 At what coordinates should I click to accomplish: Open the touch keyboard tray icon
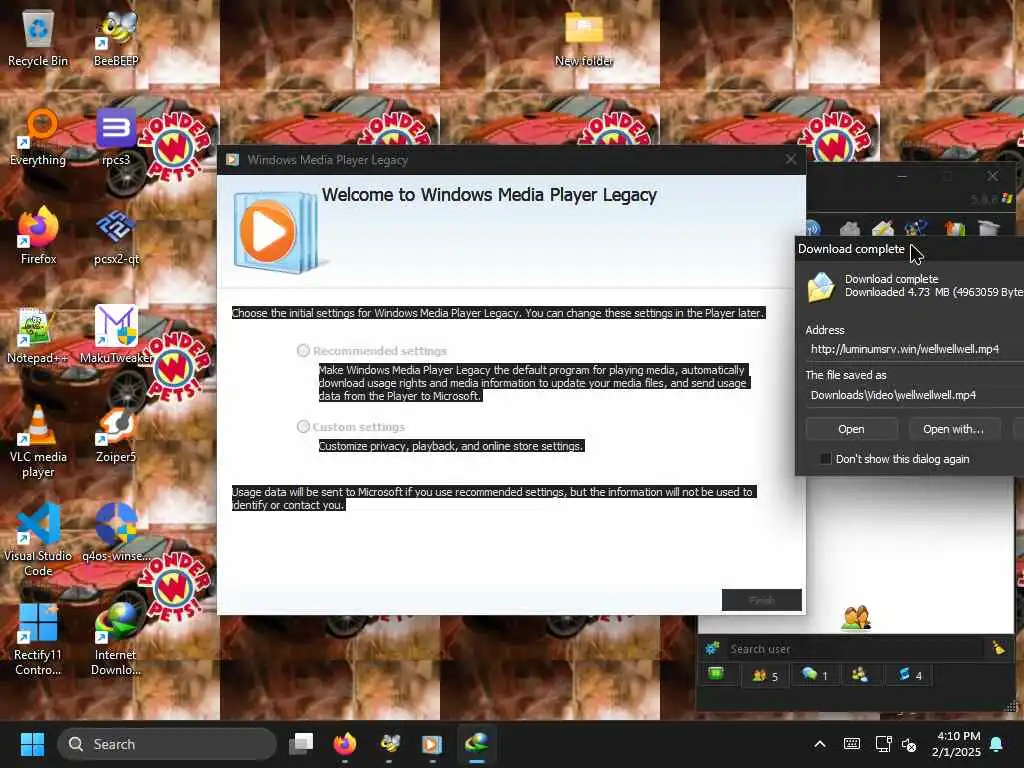point(852,744)
